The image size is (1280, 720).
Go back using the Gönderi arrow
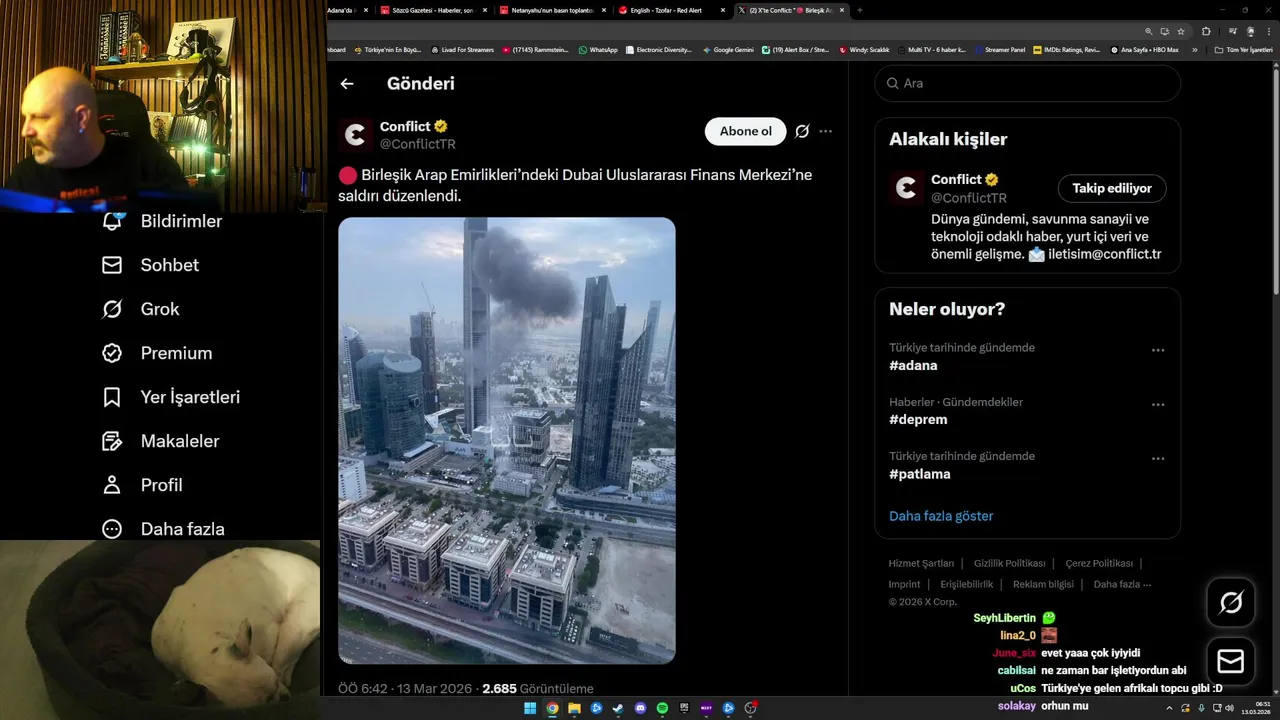pos(347,84)
